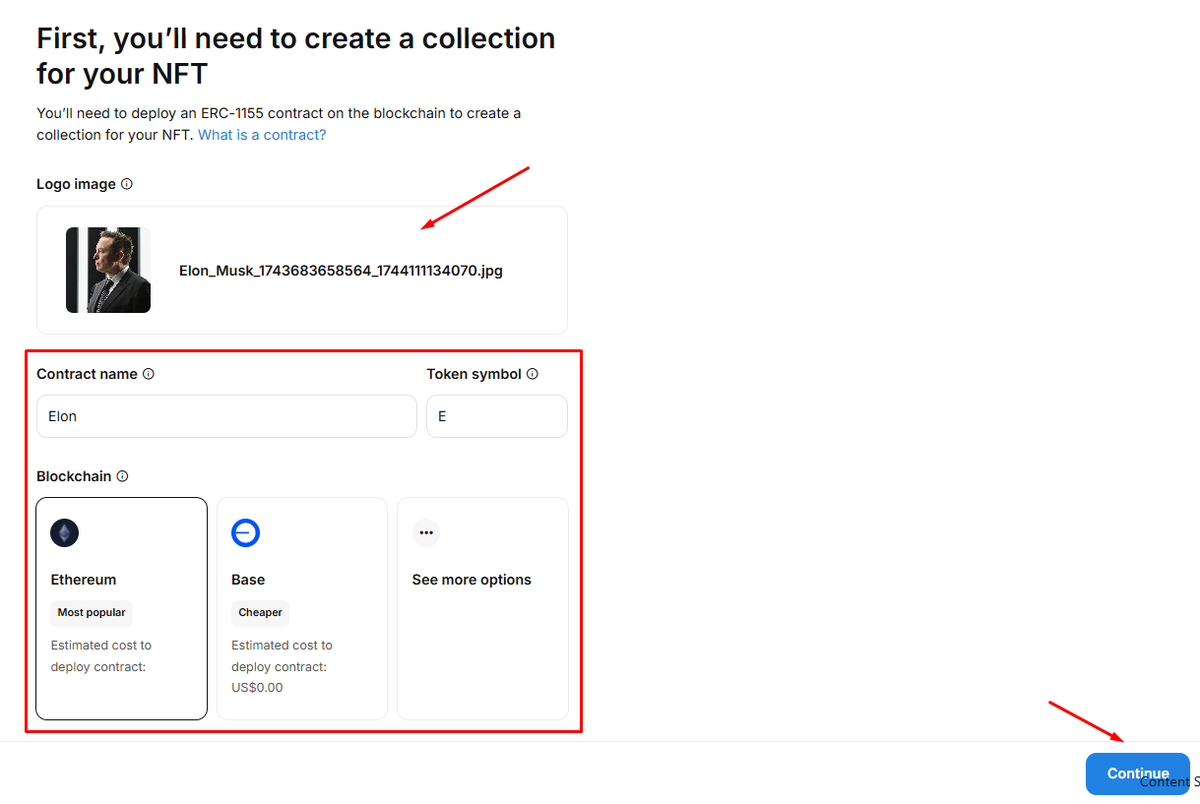Click the info icon next to Contract name
The image size is (1200, 804).
pos(148,374)
